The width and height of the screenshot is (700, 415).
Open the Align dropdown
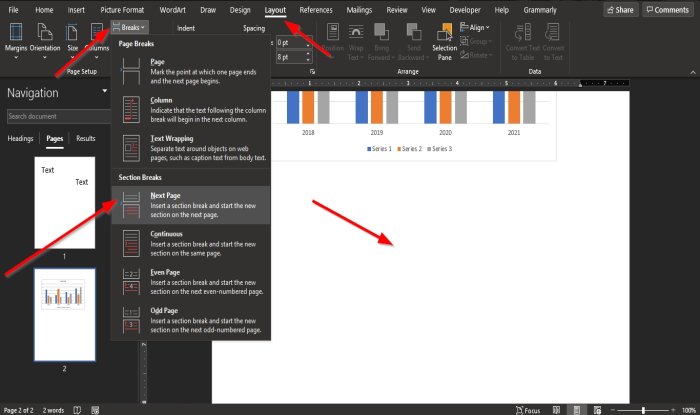pyautogui.click(x=475, y=28)
